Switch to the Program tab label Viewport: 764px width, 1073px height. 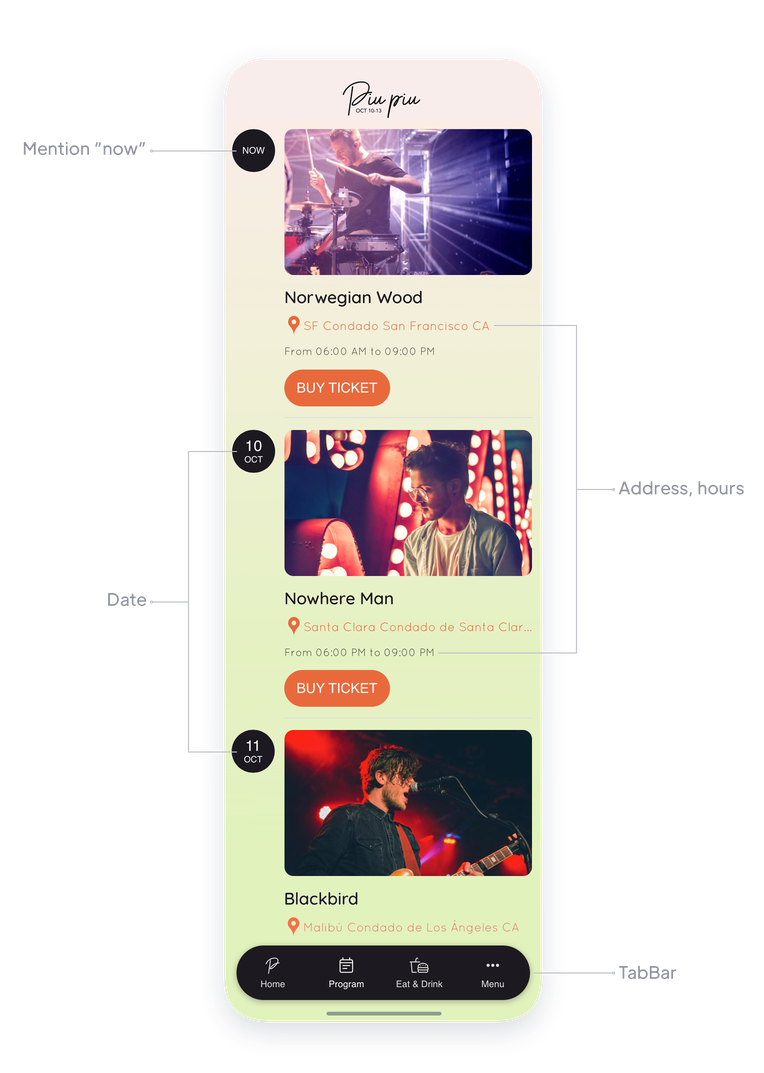346,984
